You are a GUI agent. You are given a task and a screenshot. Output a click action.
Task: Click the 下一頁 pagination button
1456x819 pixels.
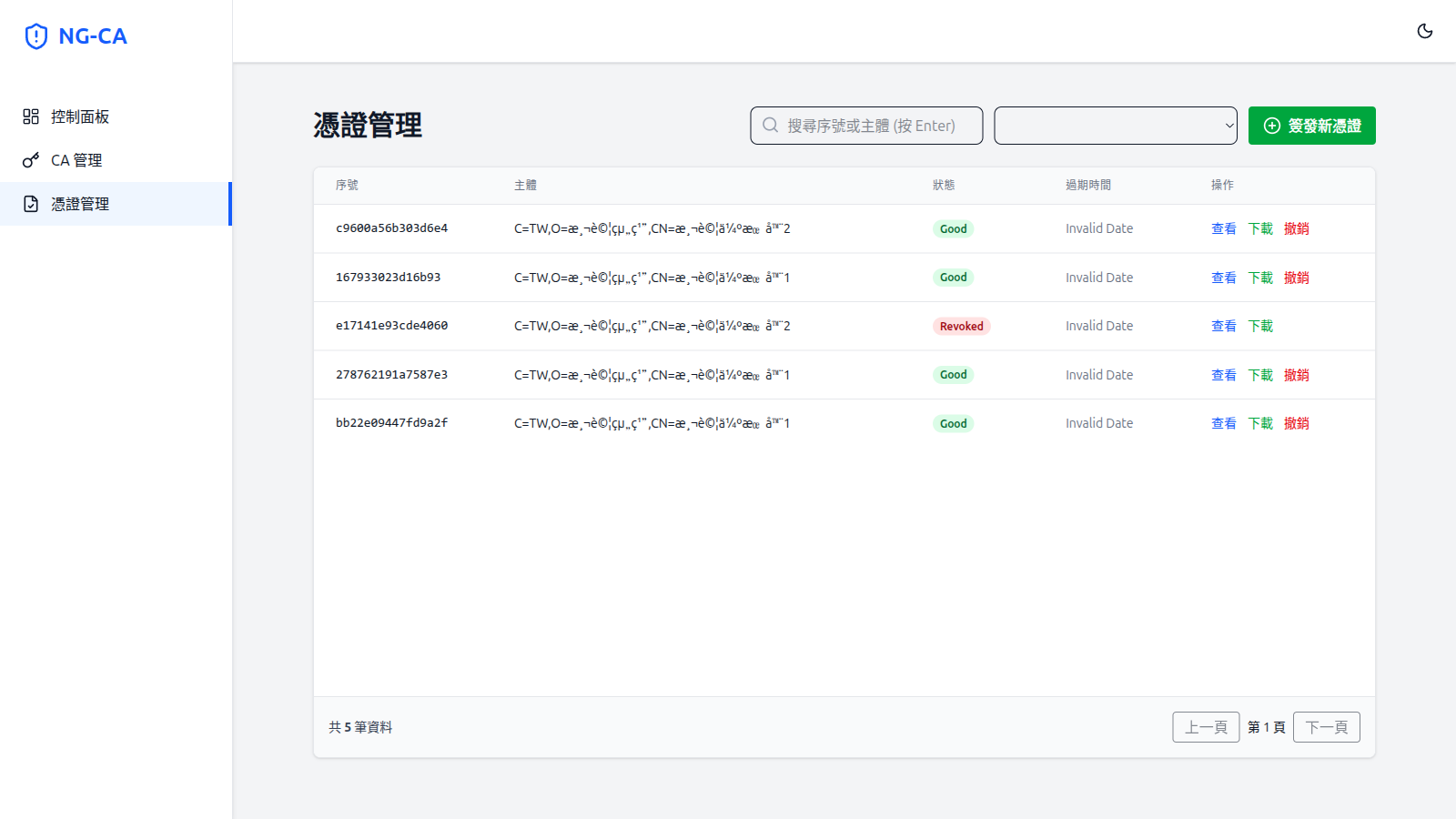tap(1326, 727)
